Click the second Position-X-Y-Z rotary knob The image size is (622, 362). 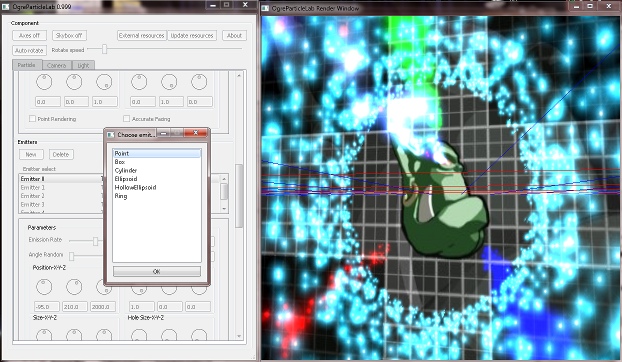(x=74, y=287)
